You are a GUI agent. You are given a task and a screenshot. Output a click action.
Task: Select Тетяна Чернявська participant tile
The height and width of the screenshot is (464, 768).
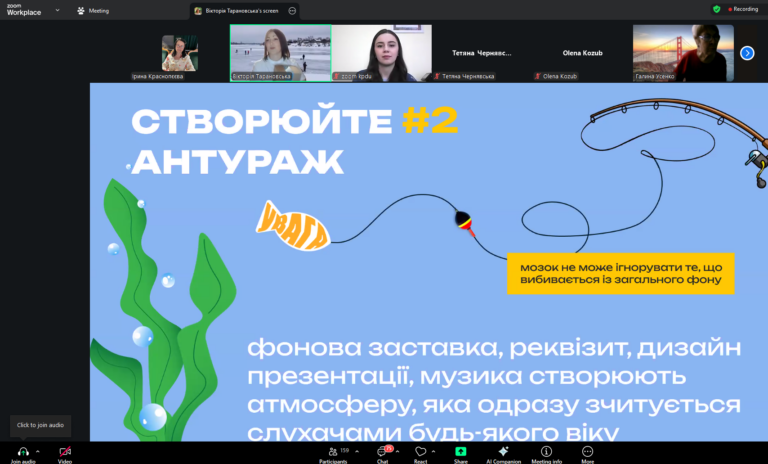point(482,53)
